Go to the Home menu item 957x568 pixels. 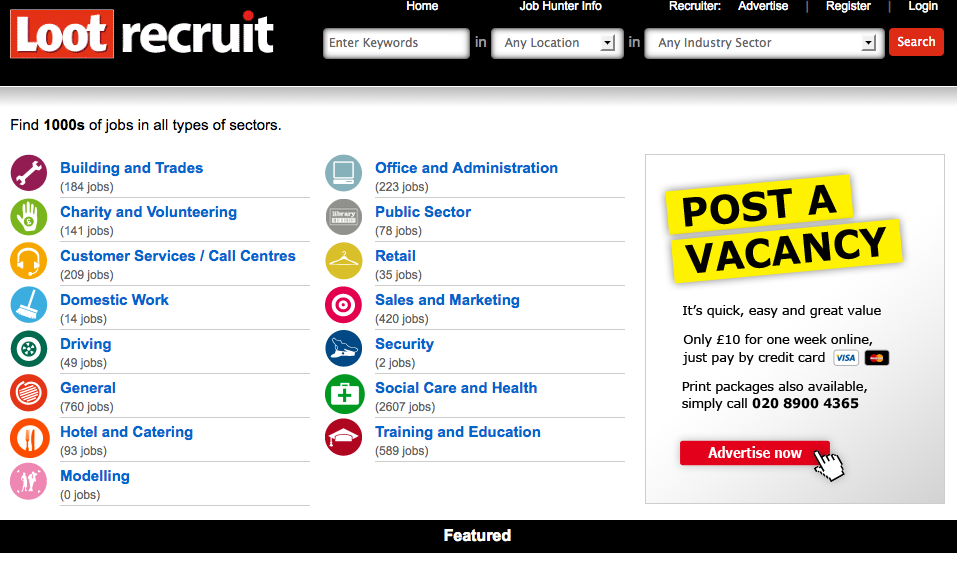coord(422,6)
